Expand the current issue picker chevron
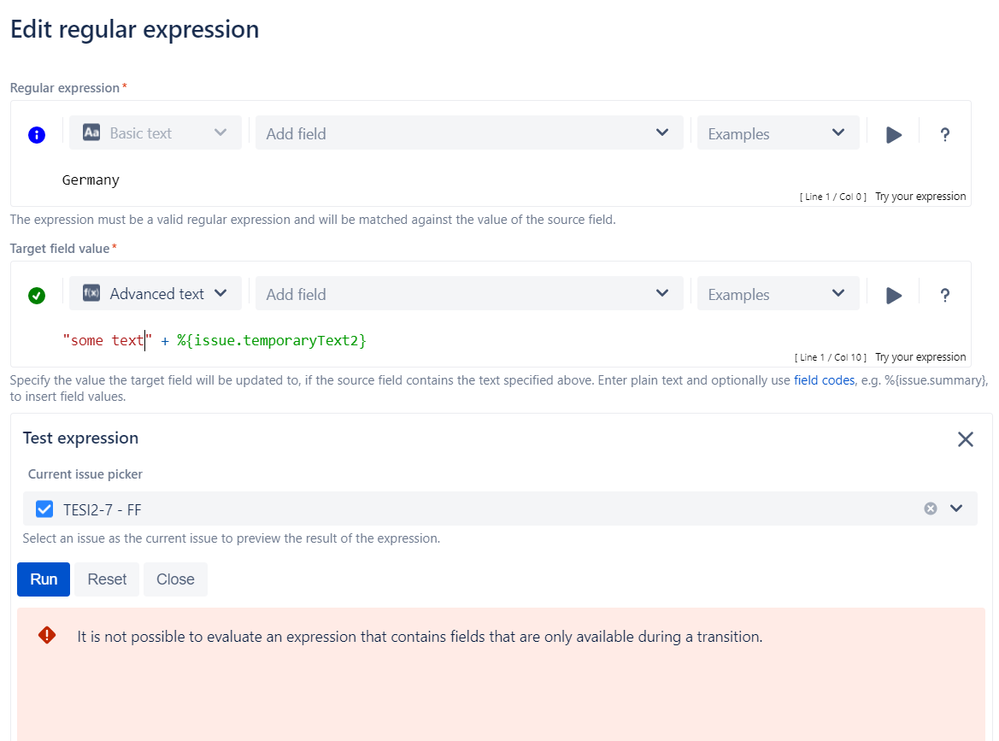The width and height of the screenshot is (999, 741). (956, 509)
